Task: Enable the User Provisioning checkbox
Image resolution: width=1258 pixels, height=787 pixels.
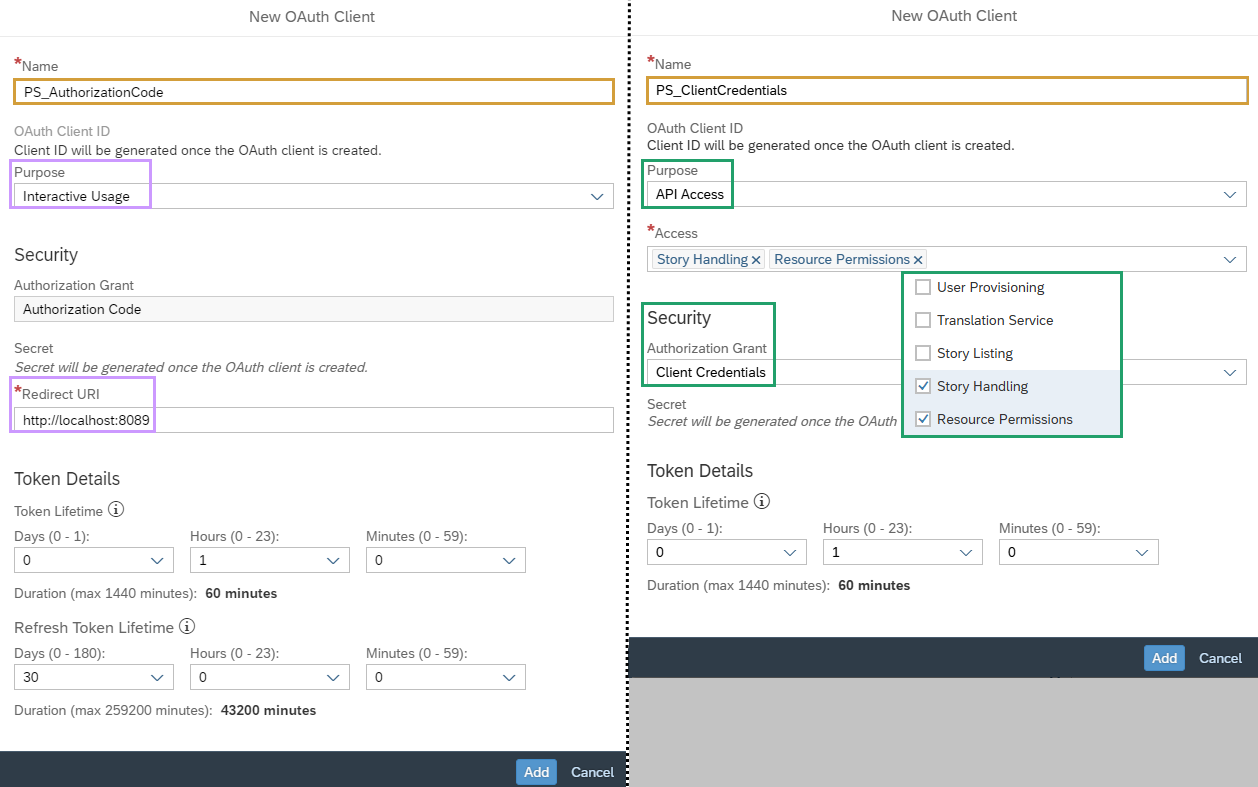Action: (923, 288)
